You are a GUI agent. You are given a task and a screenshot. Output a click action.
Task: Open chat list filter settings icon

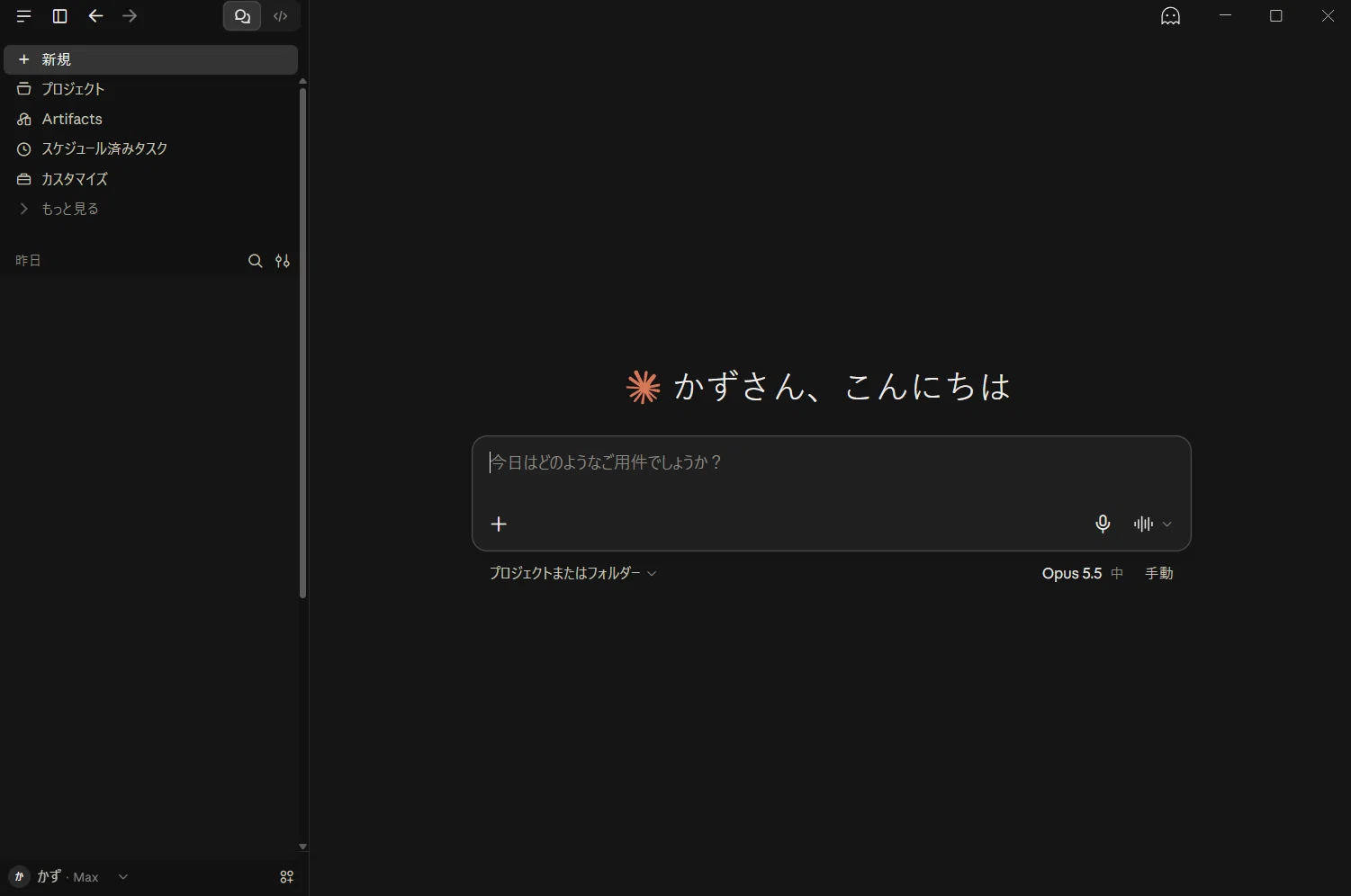(283, 261)
